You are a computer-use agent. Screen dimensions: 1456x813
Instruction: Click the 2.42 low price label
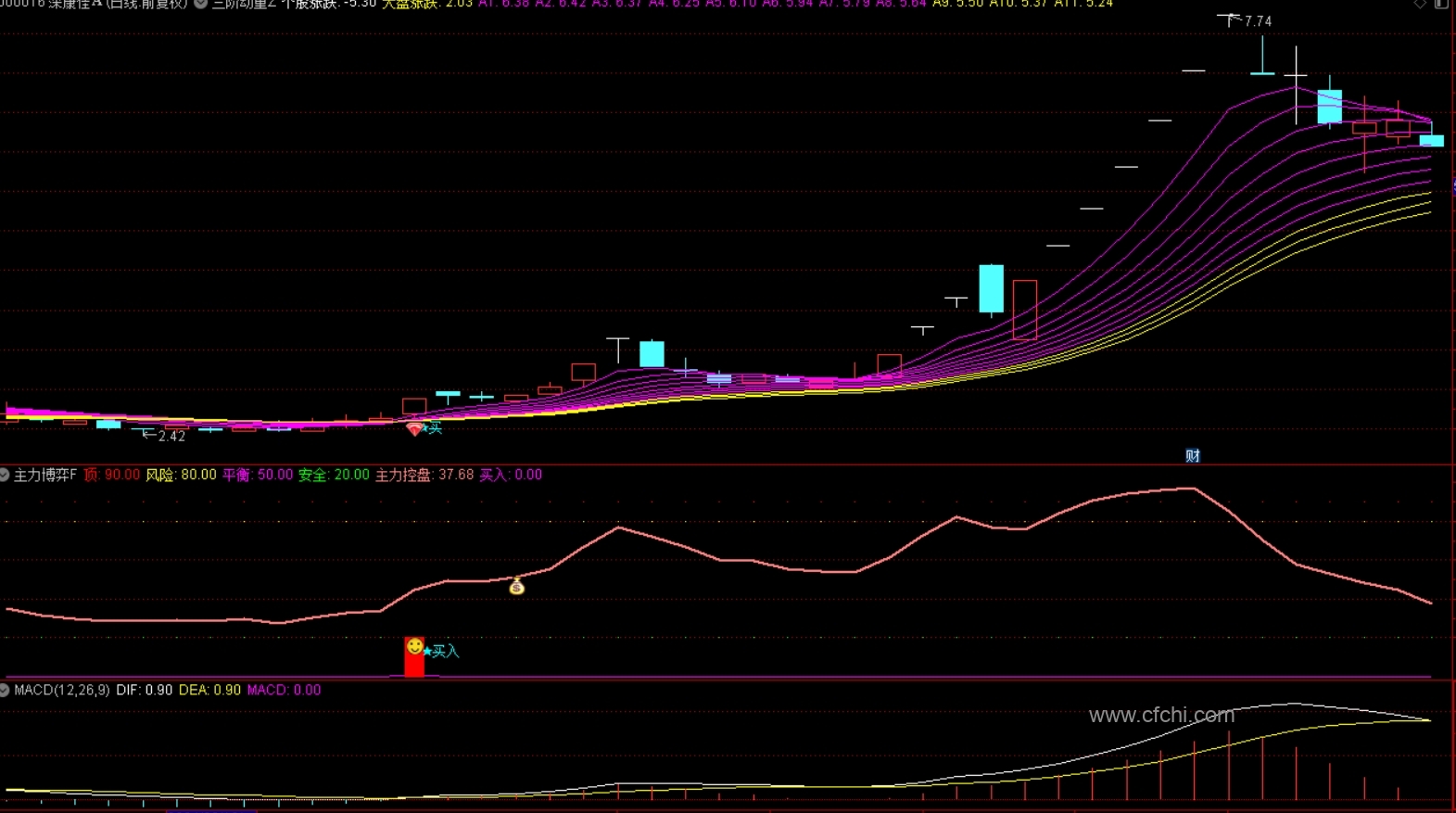171,436
